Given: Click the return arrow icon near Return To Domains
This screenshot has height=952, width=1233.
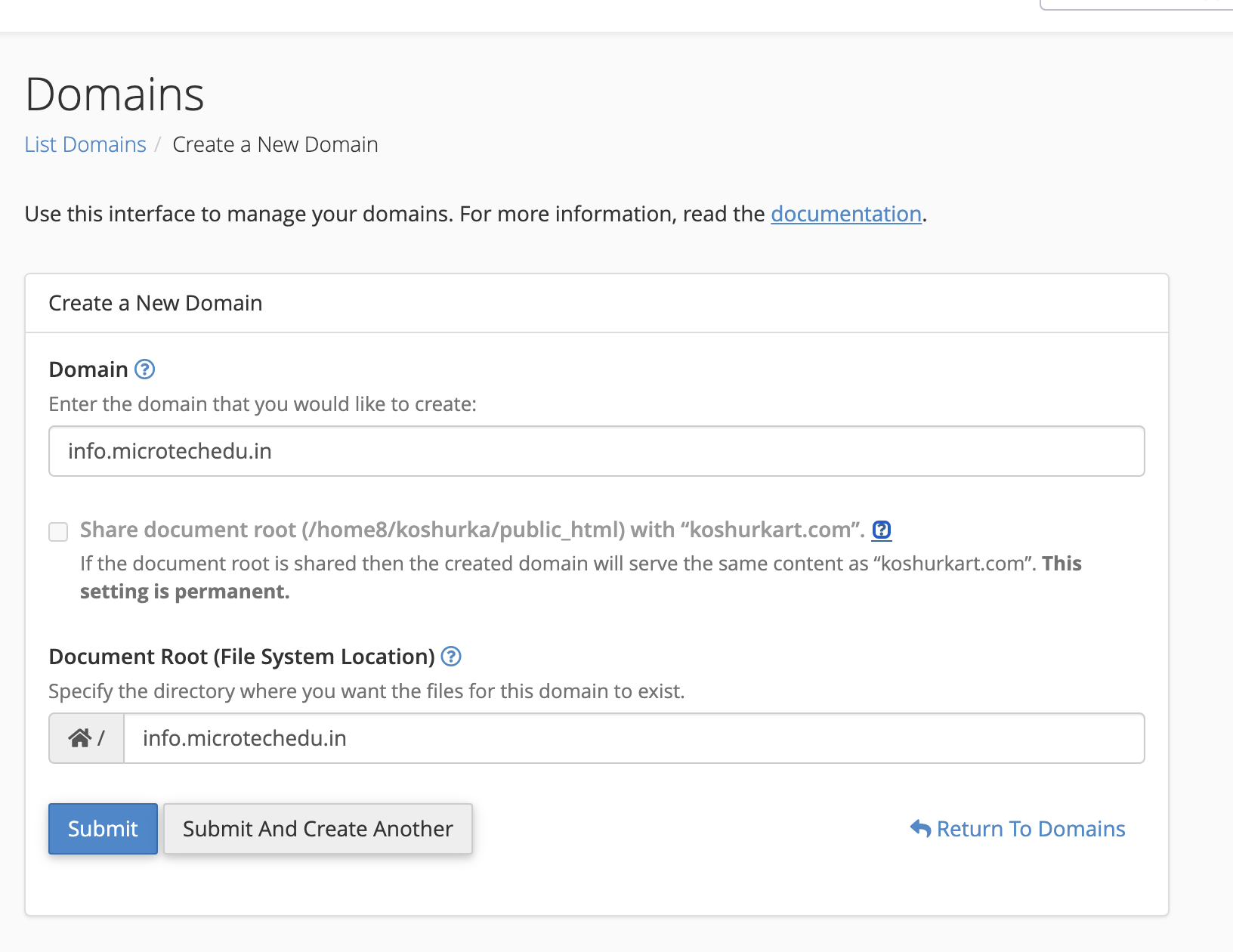Looking at the screenshot, I should point(920,829).
